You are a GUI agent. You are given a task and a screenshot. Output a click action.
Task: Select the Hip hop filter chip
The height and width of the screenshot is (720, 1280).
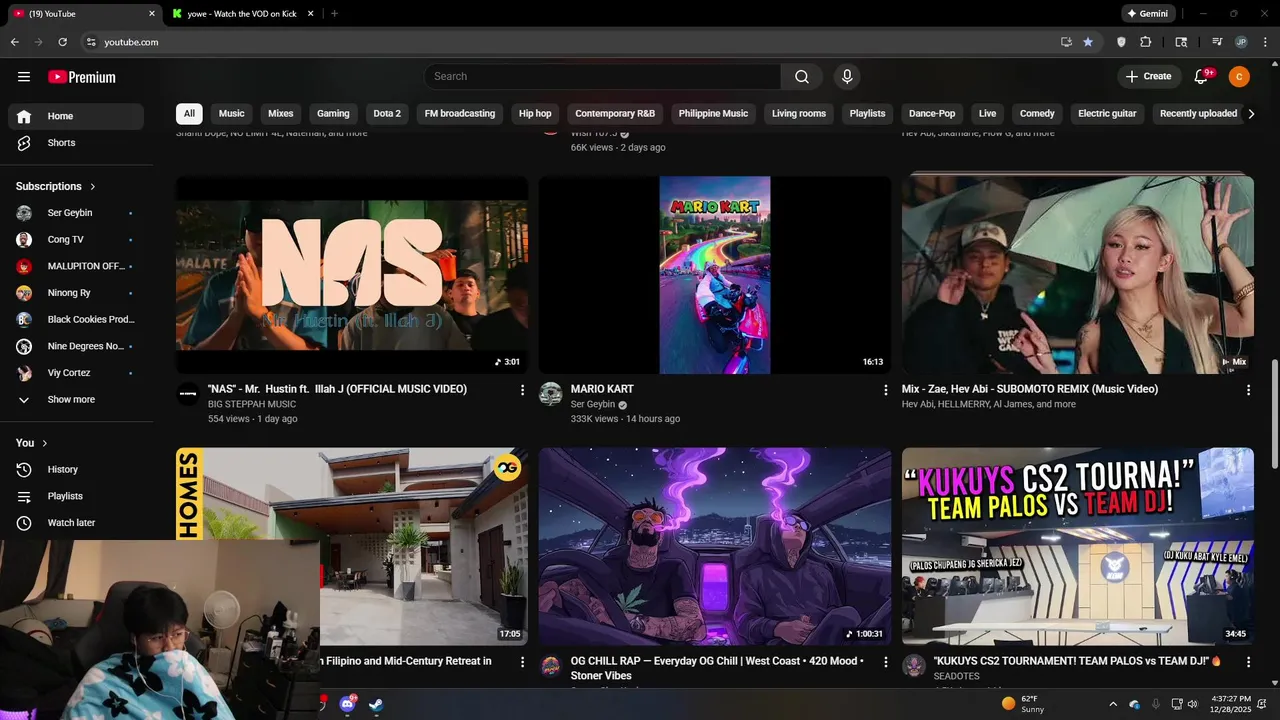(535, 114)
